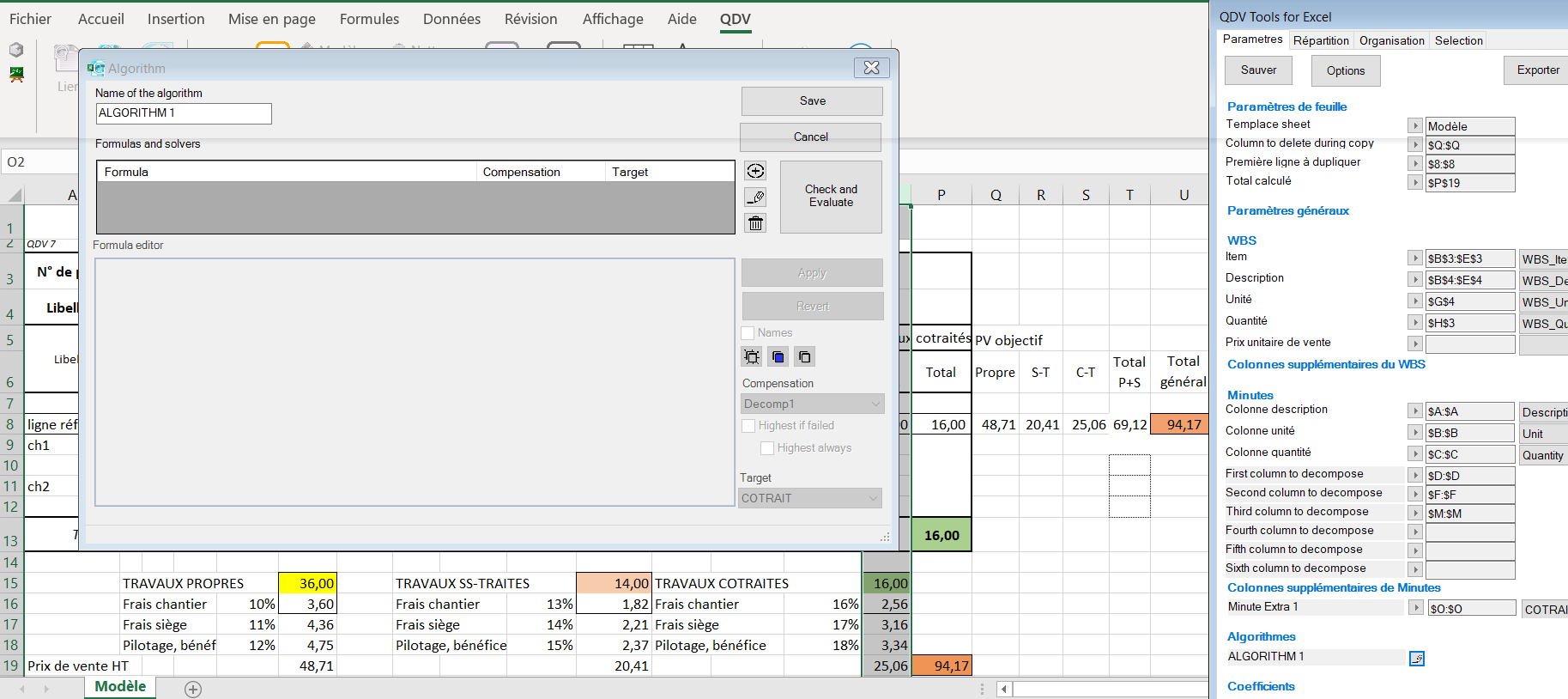The height and width of the screenshot is (699, 1568).
Task: Click range picker for WBS Item
Action: [x=1415, y=258]
